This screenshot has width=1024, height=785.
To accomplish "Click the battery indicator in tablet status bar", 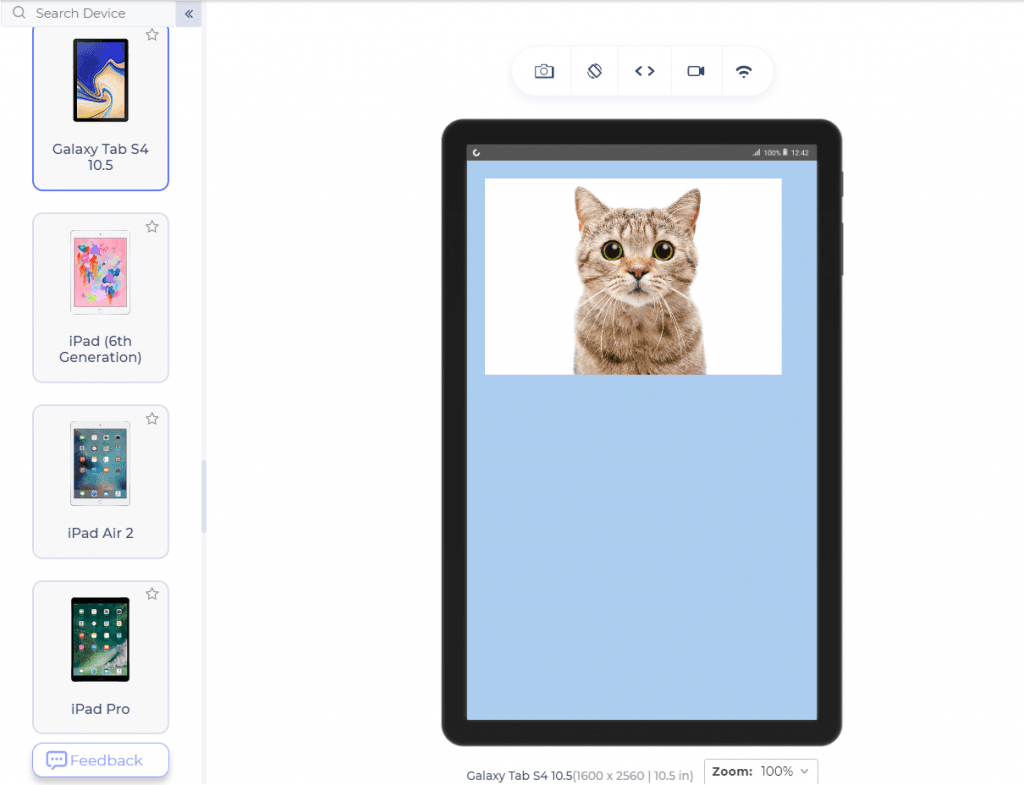I will coord(785,153).
